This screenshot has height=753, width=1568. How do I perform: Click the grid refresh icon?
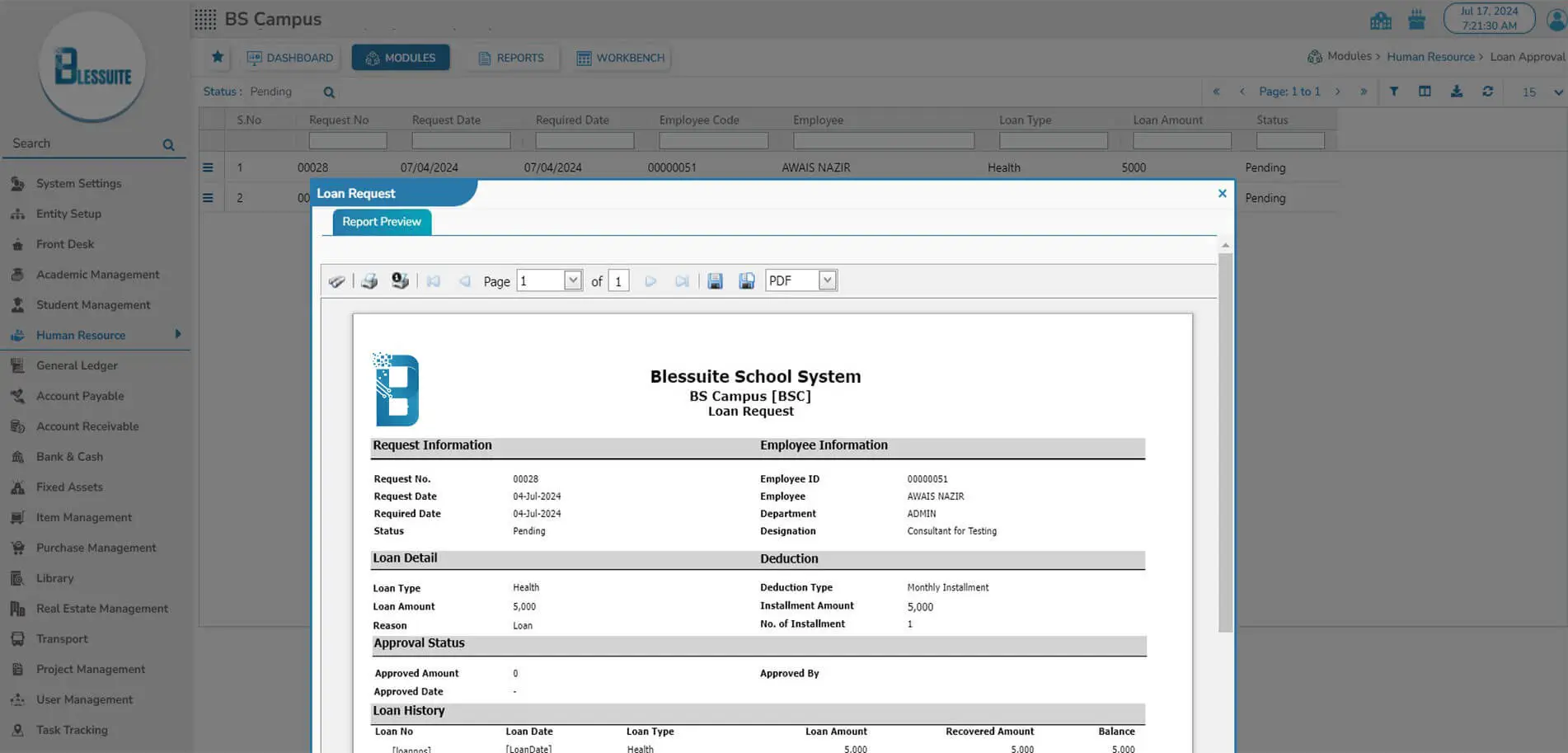pos(1487,92)
